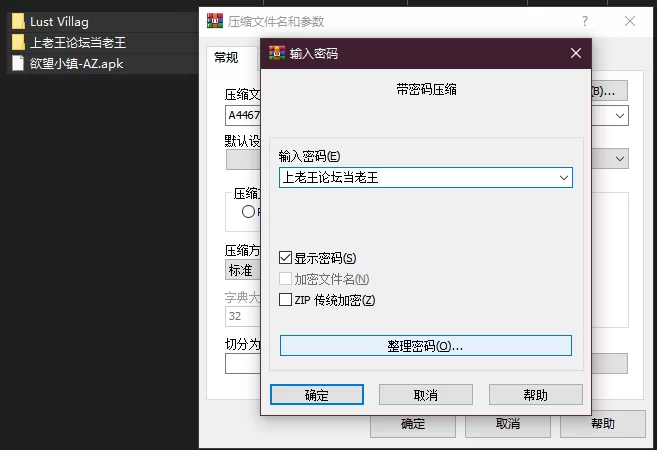This screenshot has width=657, height=450.
Task: Expand the password history dropdown arrow
Action: pyautogui.click(x=564, y=178)
